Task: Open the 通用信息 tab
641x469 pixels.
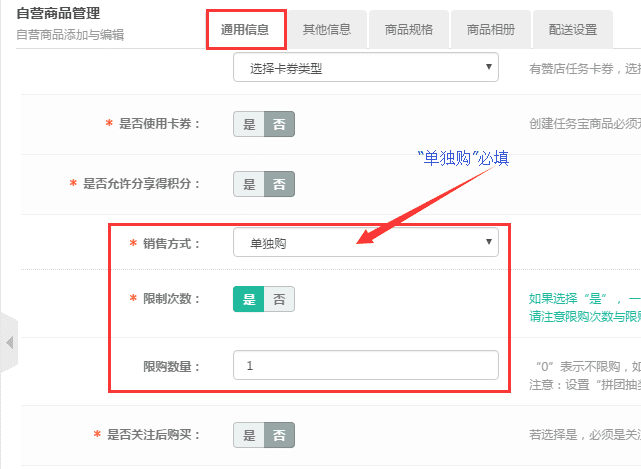Action: [x=246, y=29]
